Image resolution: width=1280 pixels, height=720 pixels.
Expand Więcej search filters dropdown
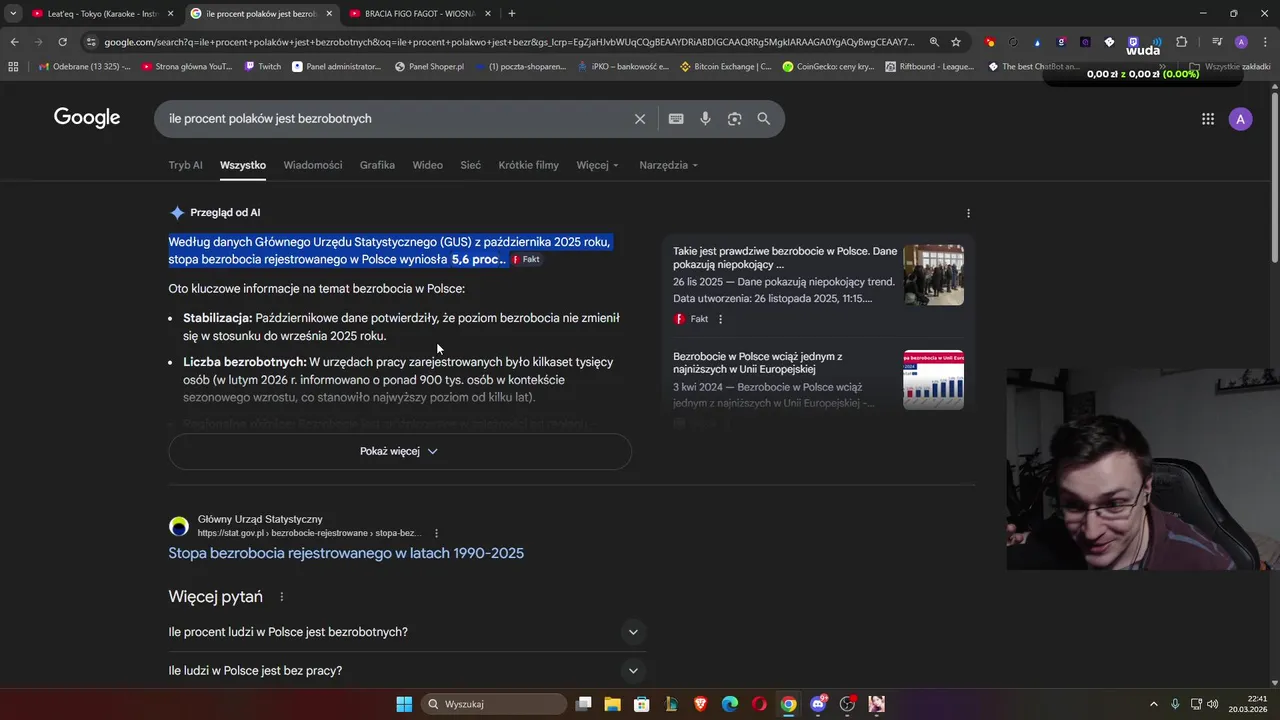click(x=598, y=165)
